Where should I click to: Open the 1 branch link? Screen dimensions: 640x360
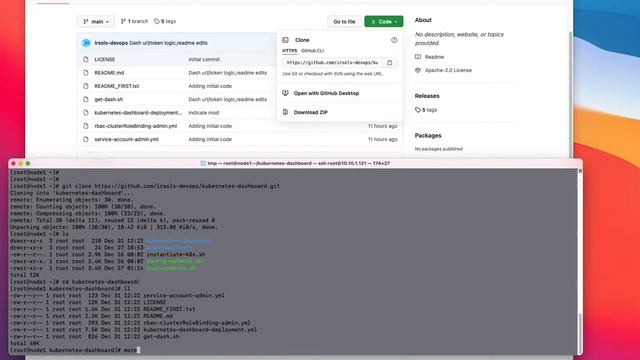tap(134, 21)
